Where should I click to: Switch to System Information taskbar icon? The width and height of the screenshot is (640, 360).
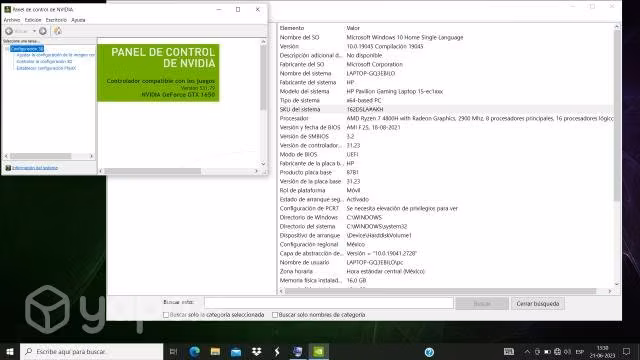[x=298, y=351]
